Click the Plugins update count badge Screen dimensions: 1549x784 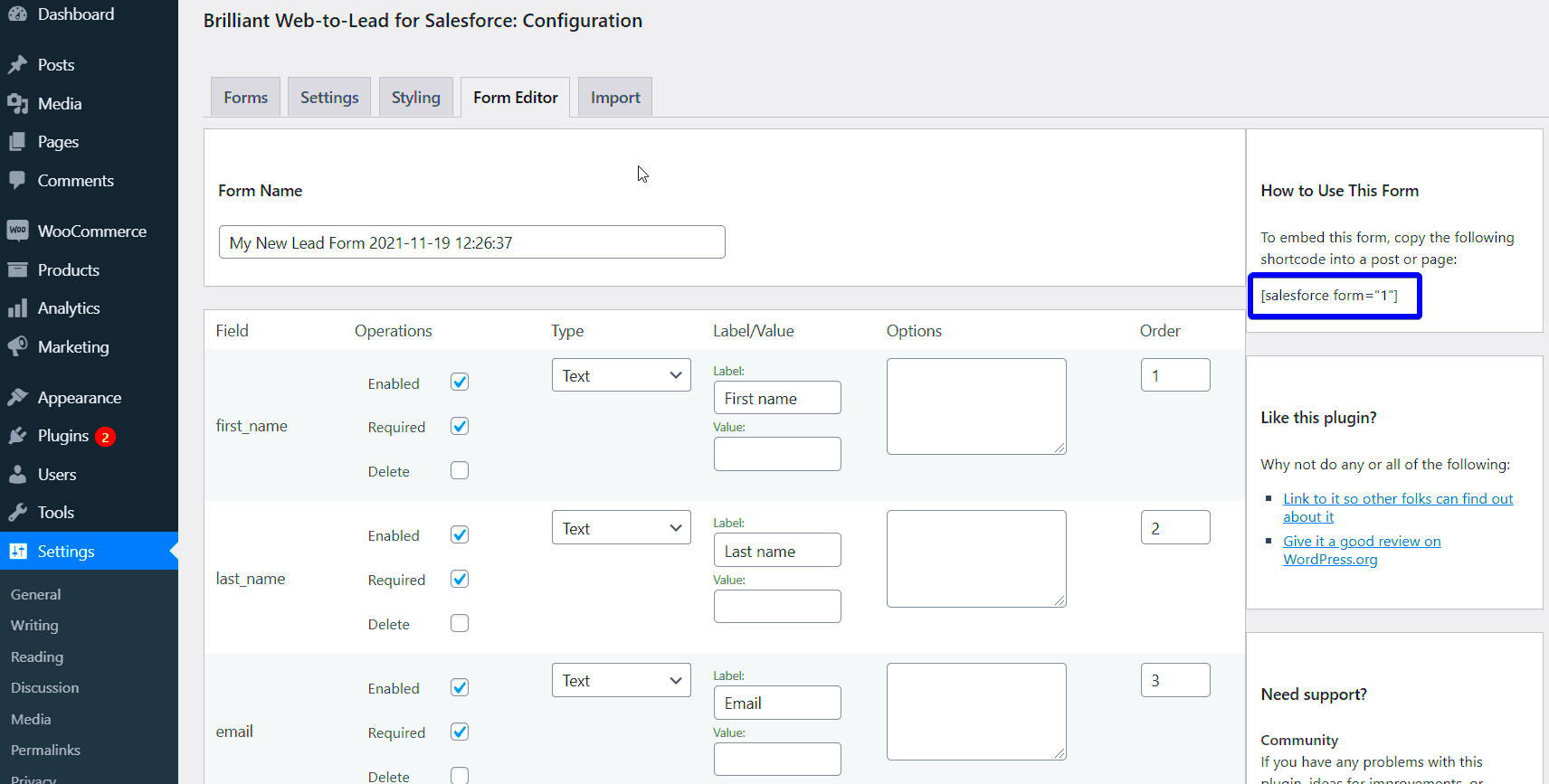(106, 437)
